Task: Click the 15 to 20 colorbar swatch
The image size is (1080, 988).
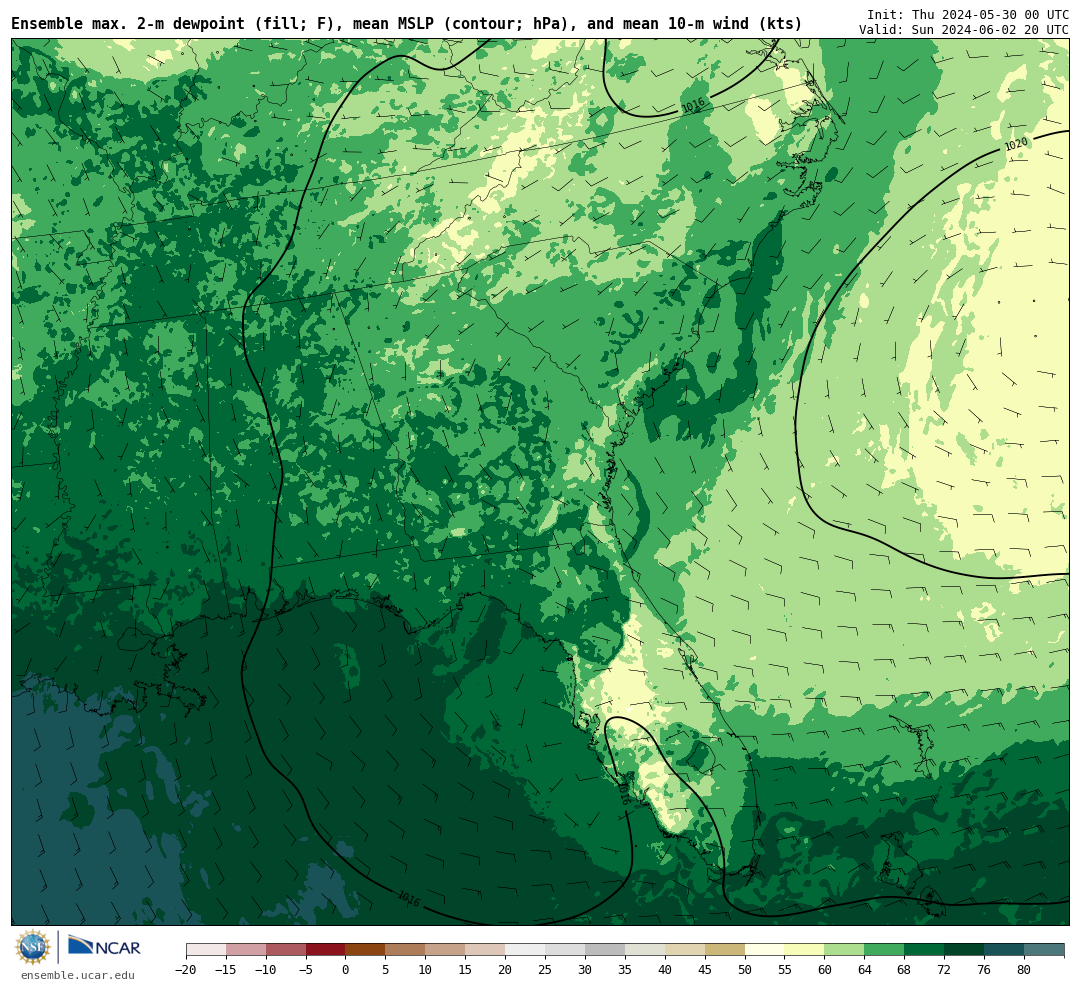Action: pyautogui.click(x=486, y=950)
